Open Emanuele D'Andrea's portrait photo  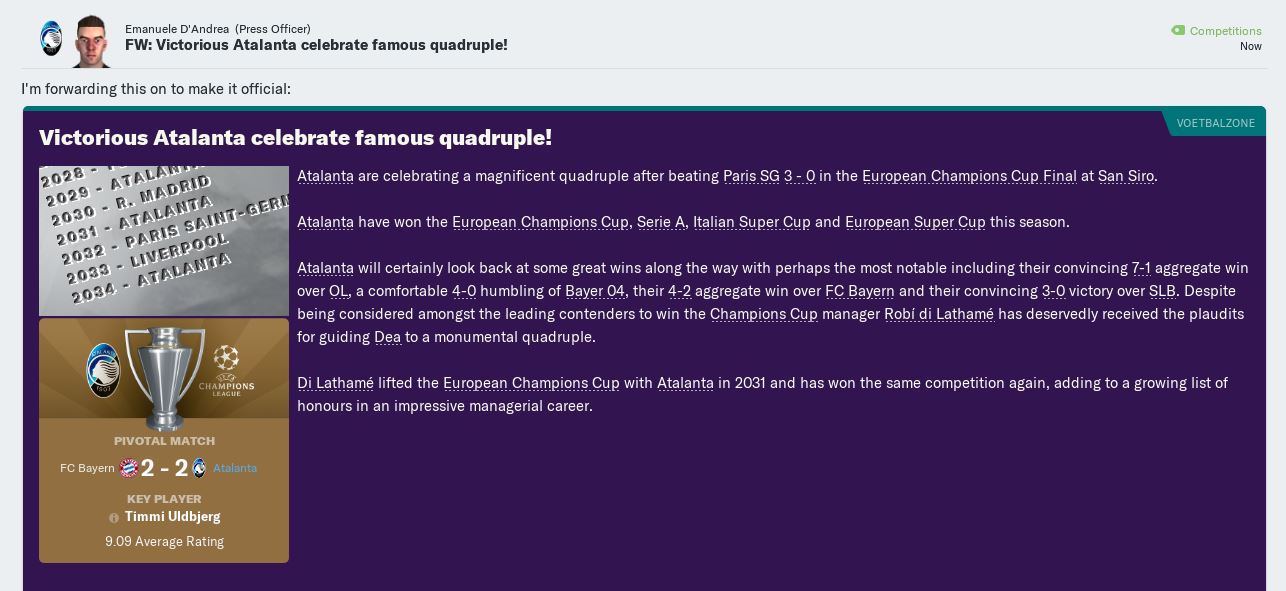click(91, 41)
